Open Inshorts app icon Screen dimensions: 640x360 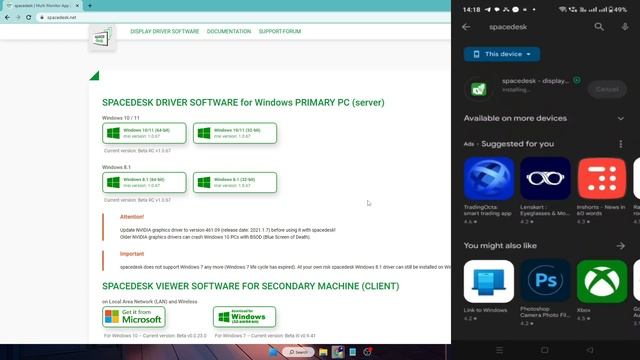(602, 178)
